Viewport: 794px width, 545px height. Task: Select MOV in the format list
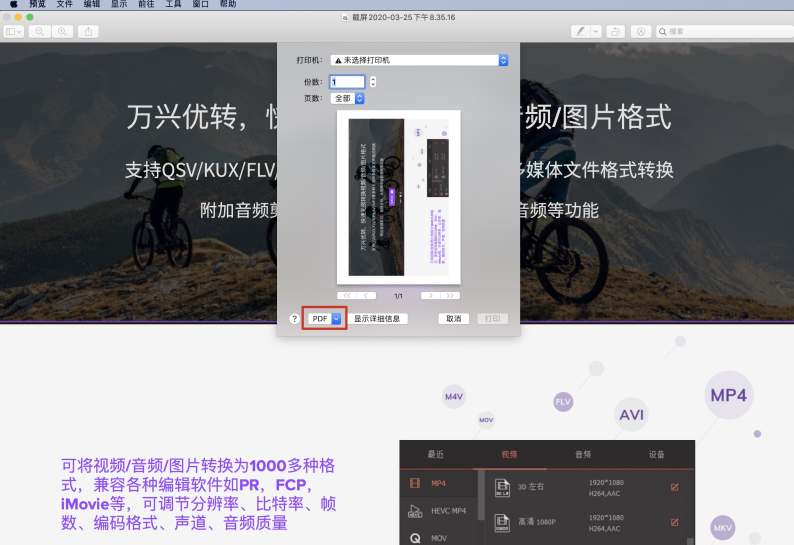(x=439, y=538)
